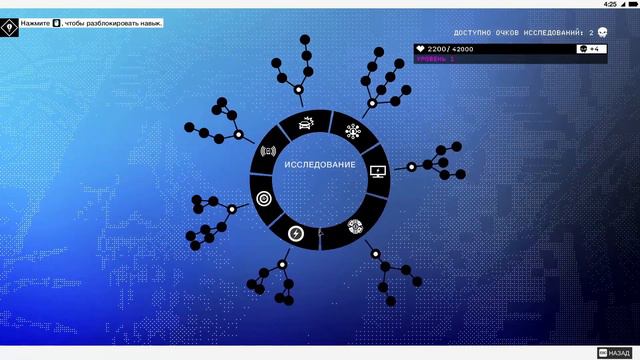Click the skull +4 badge on XP bar
The height and width of the screenshot is (360, 640).
tap(591, 49)
